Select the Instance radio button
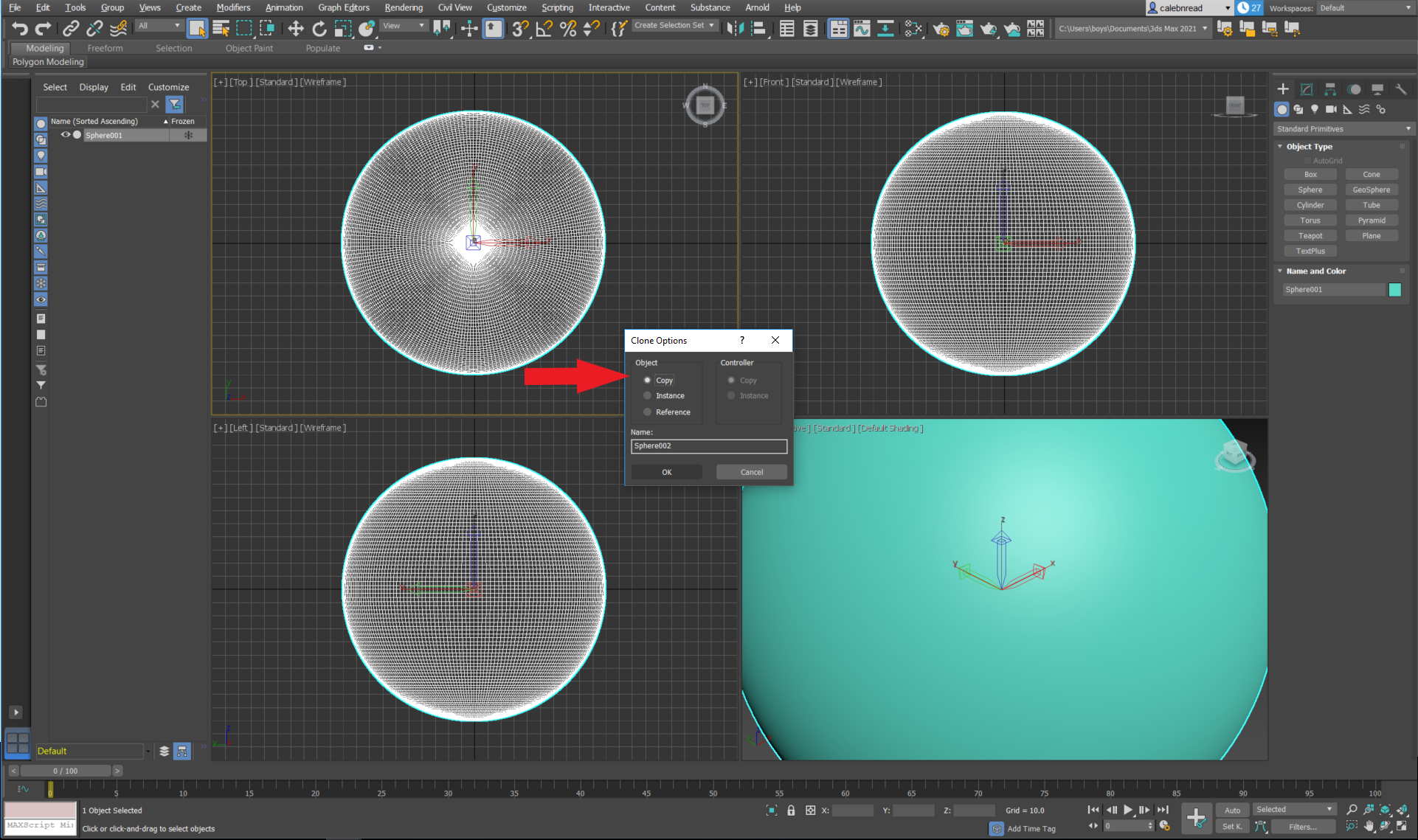 tap(647, 395)
